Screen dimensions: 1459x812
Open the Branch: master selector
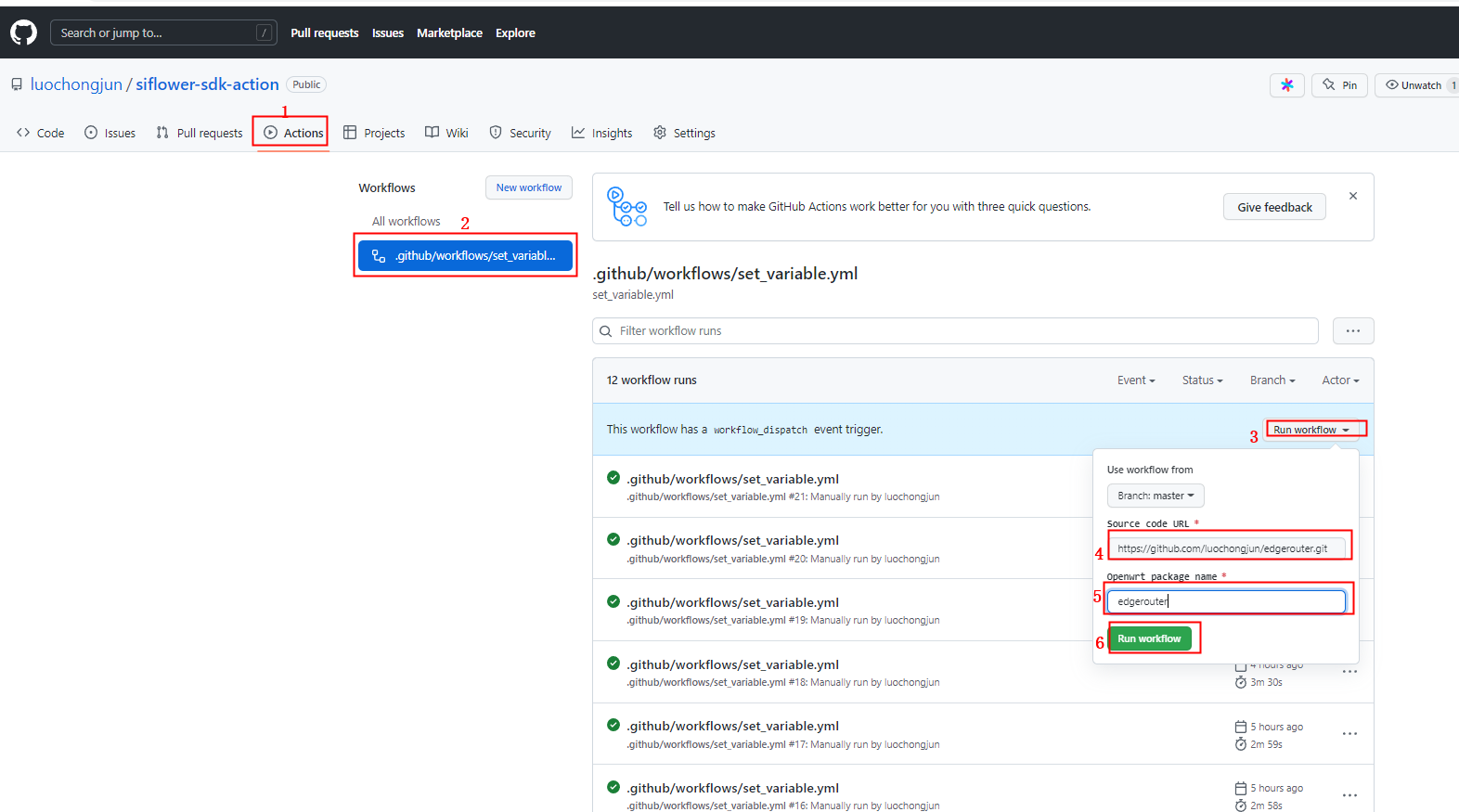[x=1156, y=496]
